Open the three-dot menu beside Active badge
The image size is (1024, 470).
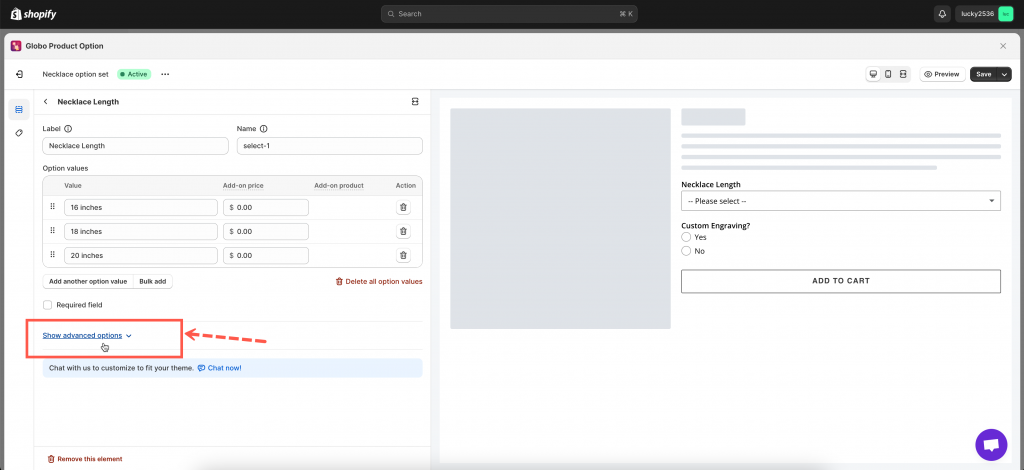pos(165,74)
